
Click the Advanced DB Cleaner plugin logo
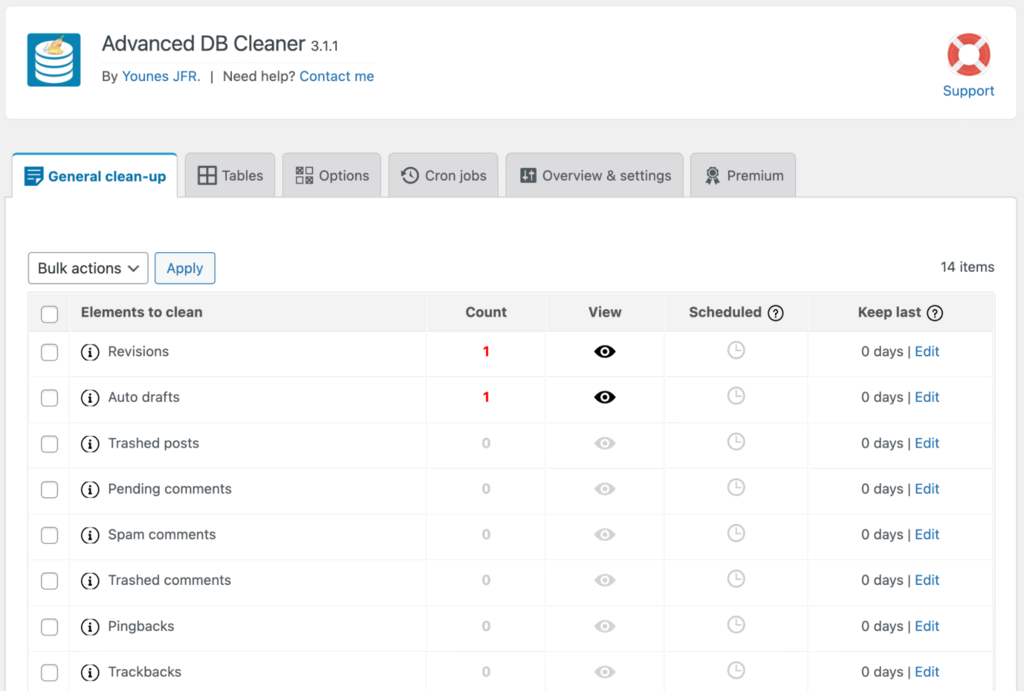click(x=52, y=60)
